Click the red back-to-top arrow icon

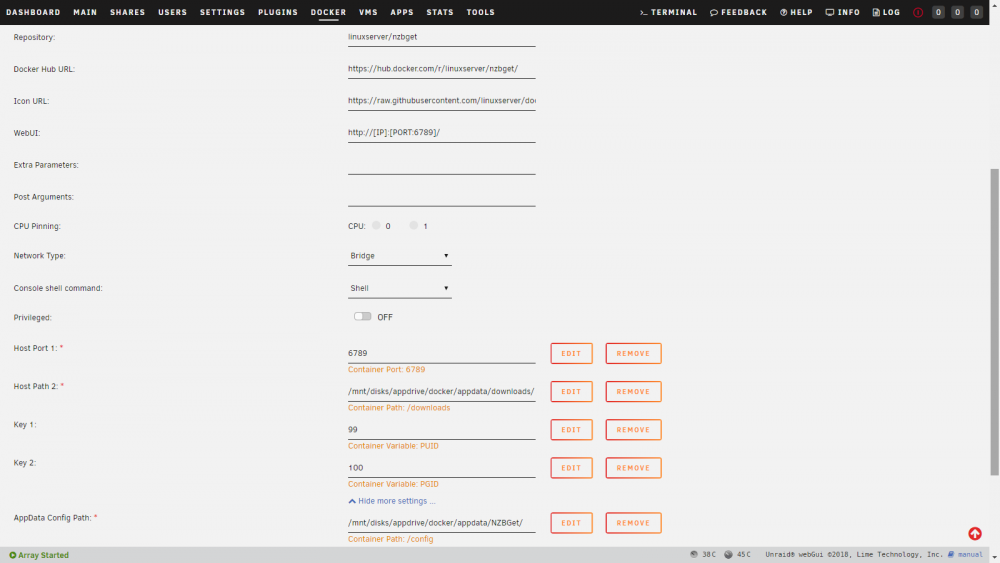coord(974,534)
